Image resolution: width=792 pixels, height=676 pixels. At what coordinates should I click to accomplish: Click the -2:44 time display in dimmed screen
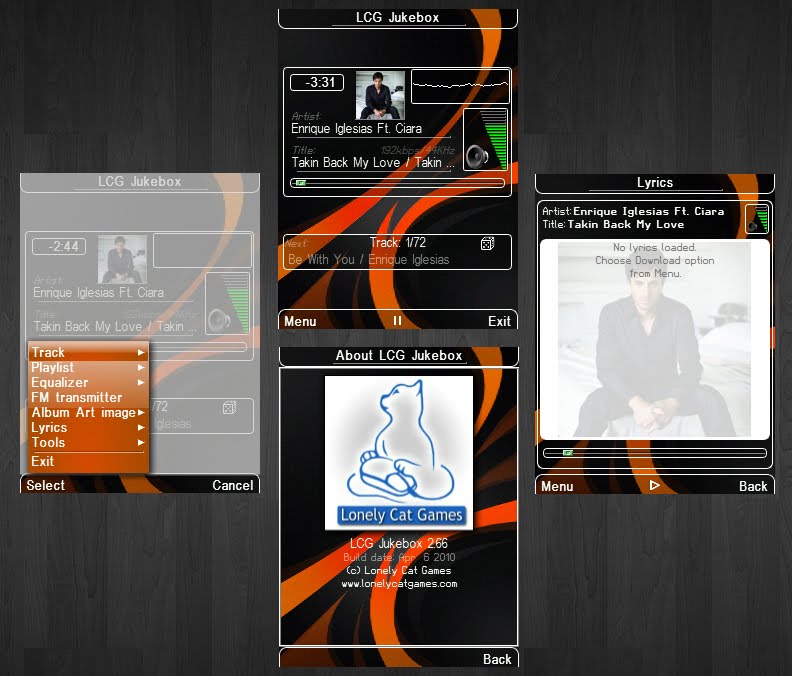click(x=59, y=247)
